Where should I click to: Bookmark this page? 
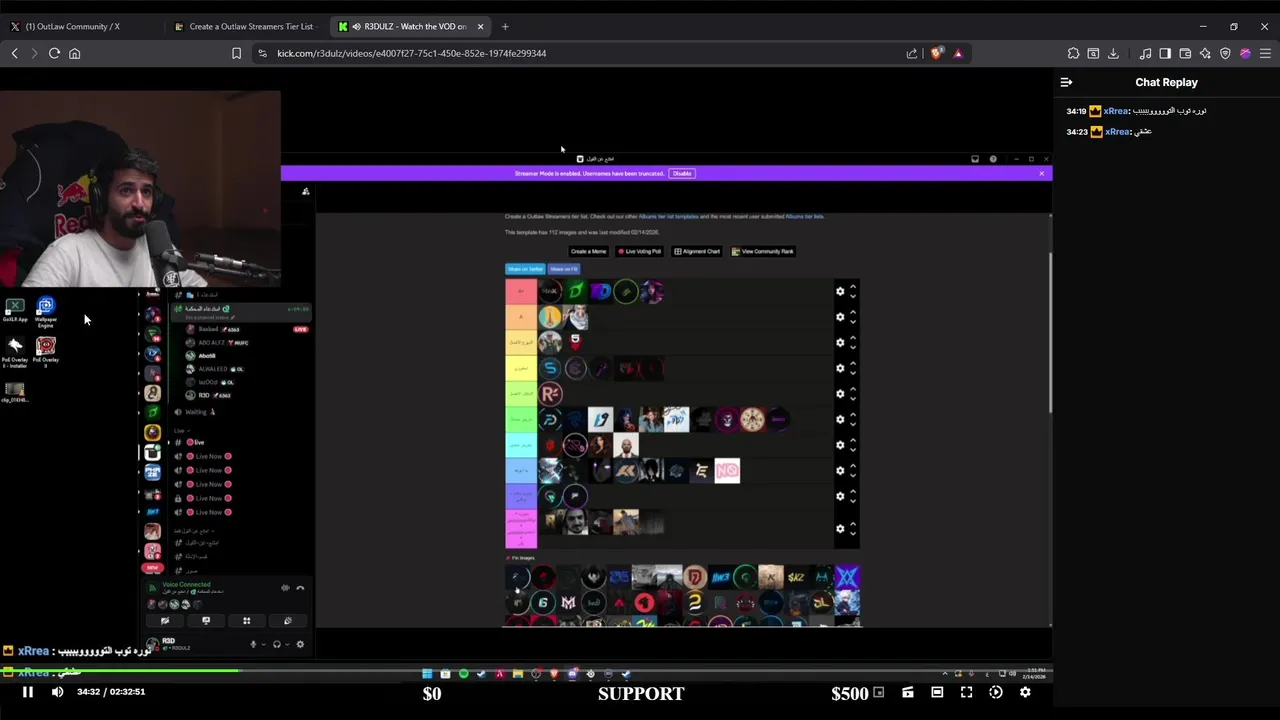pos(237,54)
